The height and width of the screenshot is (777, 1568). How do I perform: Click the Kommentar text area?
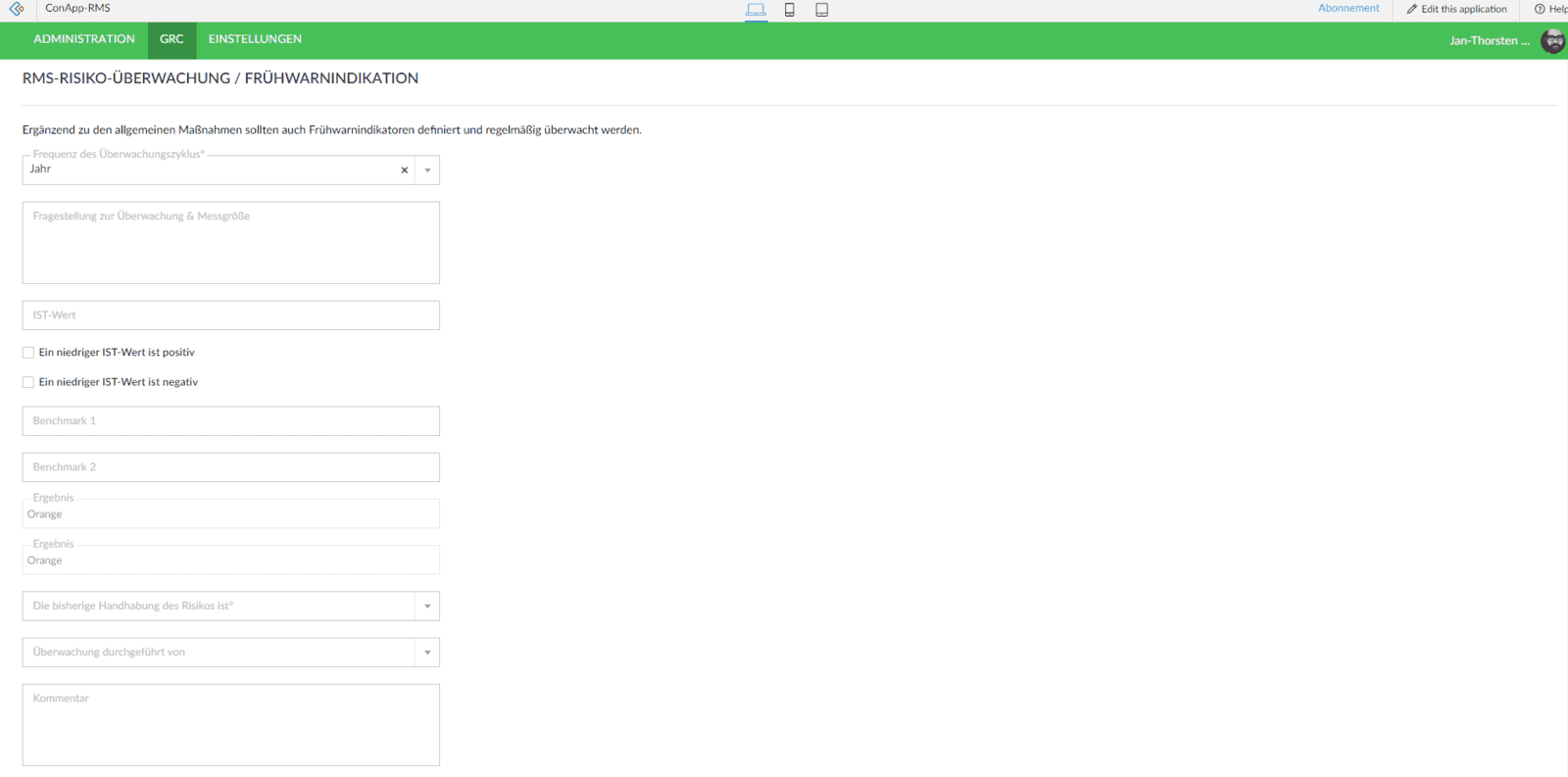(x=230, y=725)
